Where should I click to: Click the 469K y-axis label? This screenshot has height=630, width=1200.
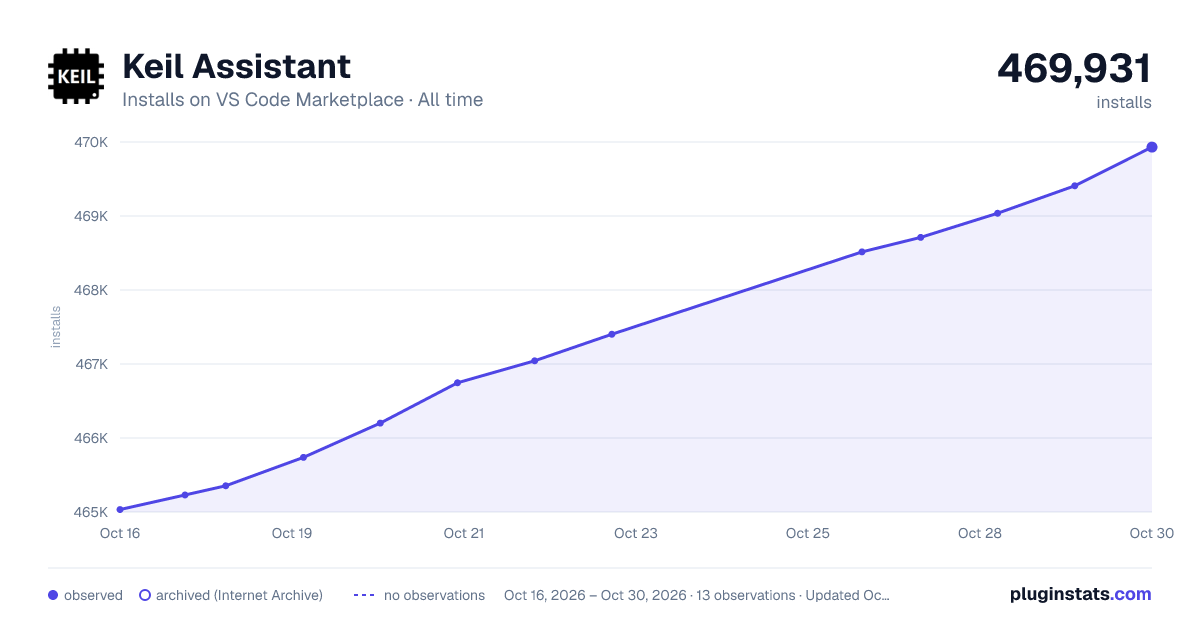[x=91, y=216]
